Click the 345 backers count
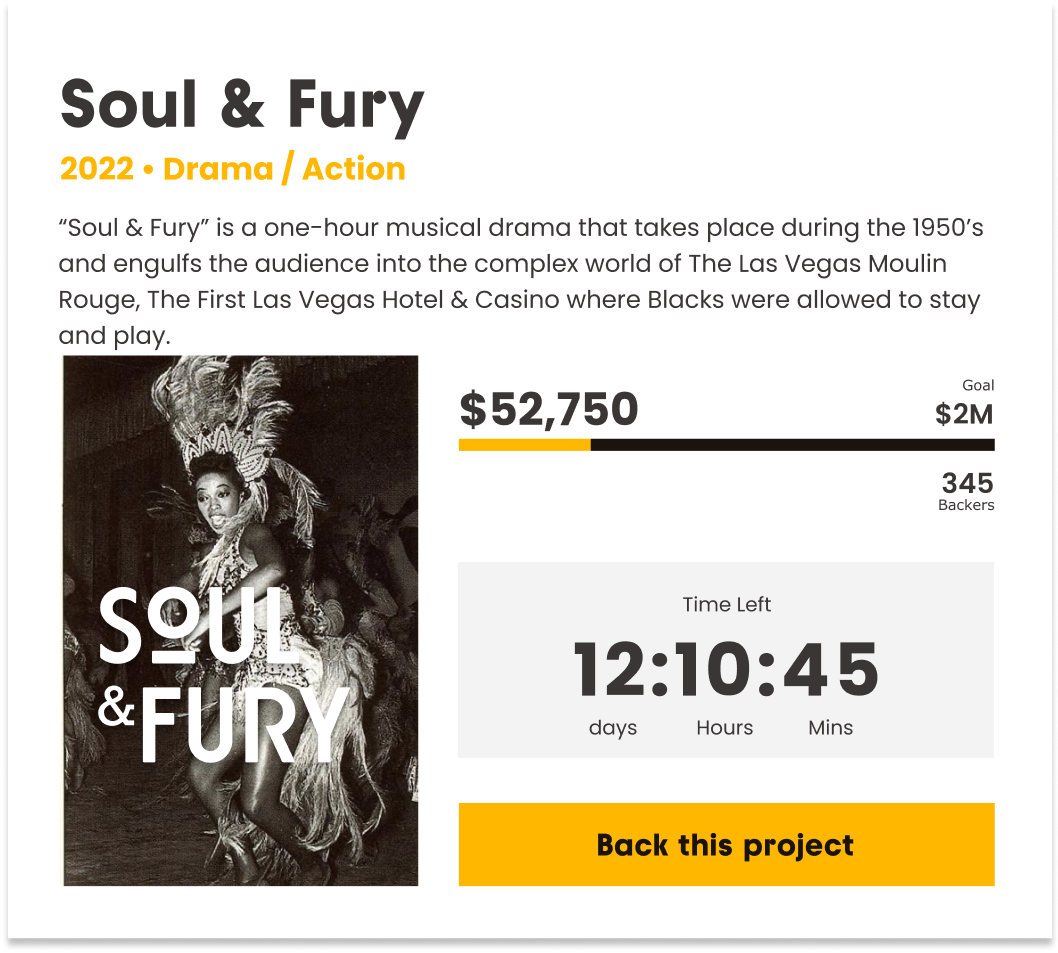This screenshot has width=1058, height=953. tap(967, 483)
